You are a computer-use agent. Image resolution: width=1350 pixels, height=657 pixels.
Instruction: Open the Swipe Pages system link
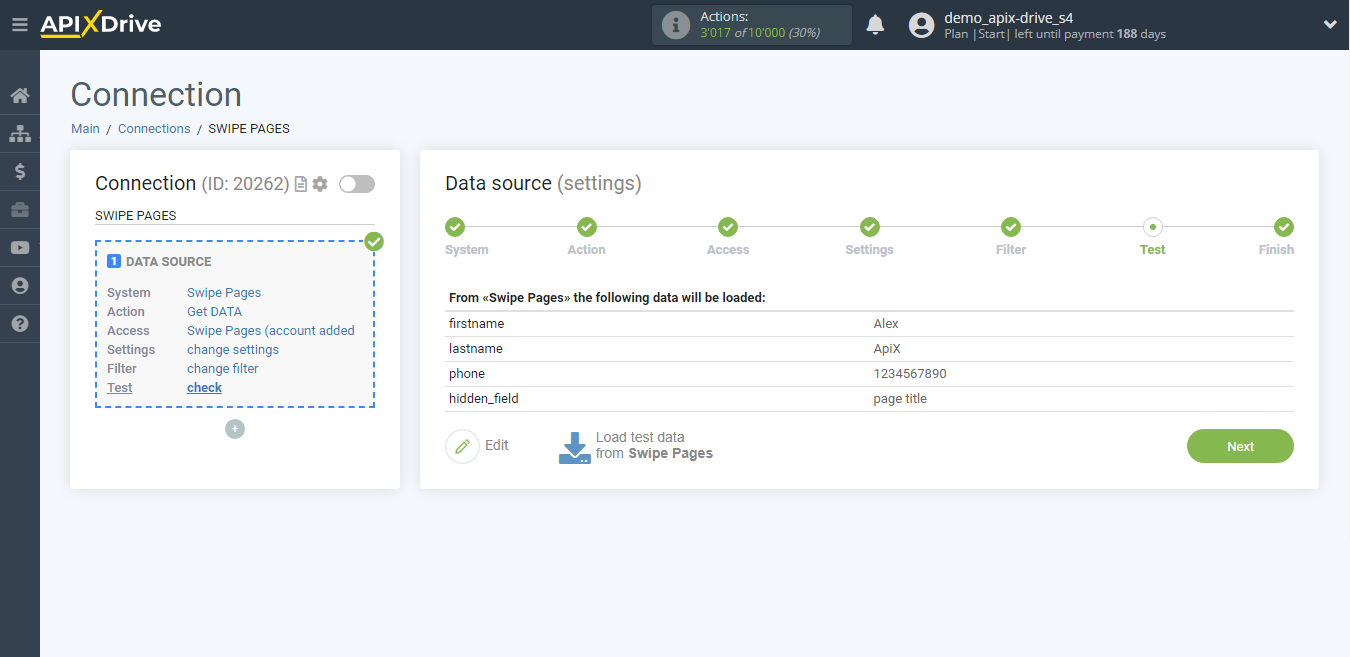pyautogui.click(x=224, y=293)
